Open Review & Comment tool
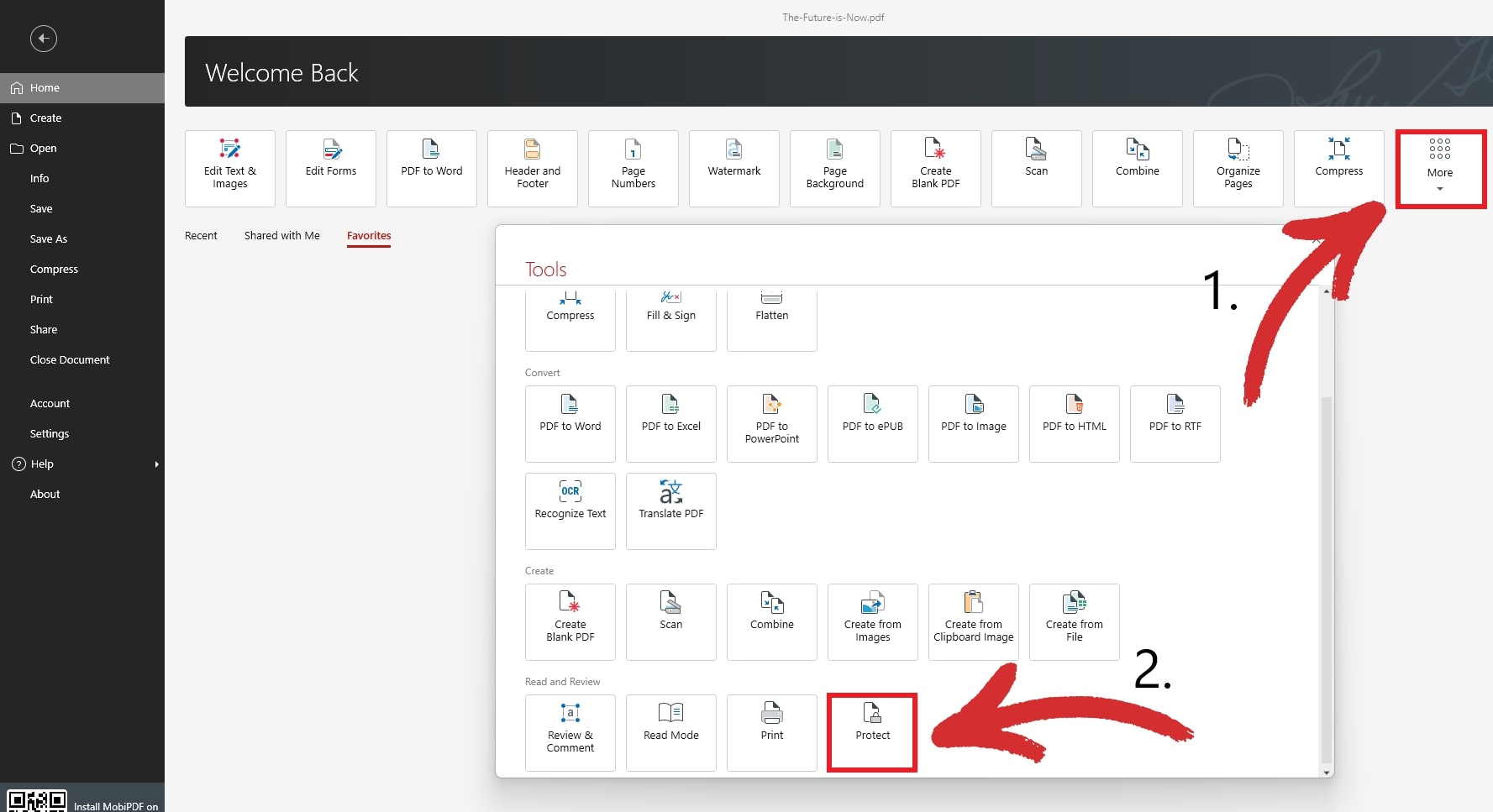 [x=570, y=733]
